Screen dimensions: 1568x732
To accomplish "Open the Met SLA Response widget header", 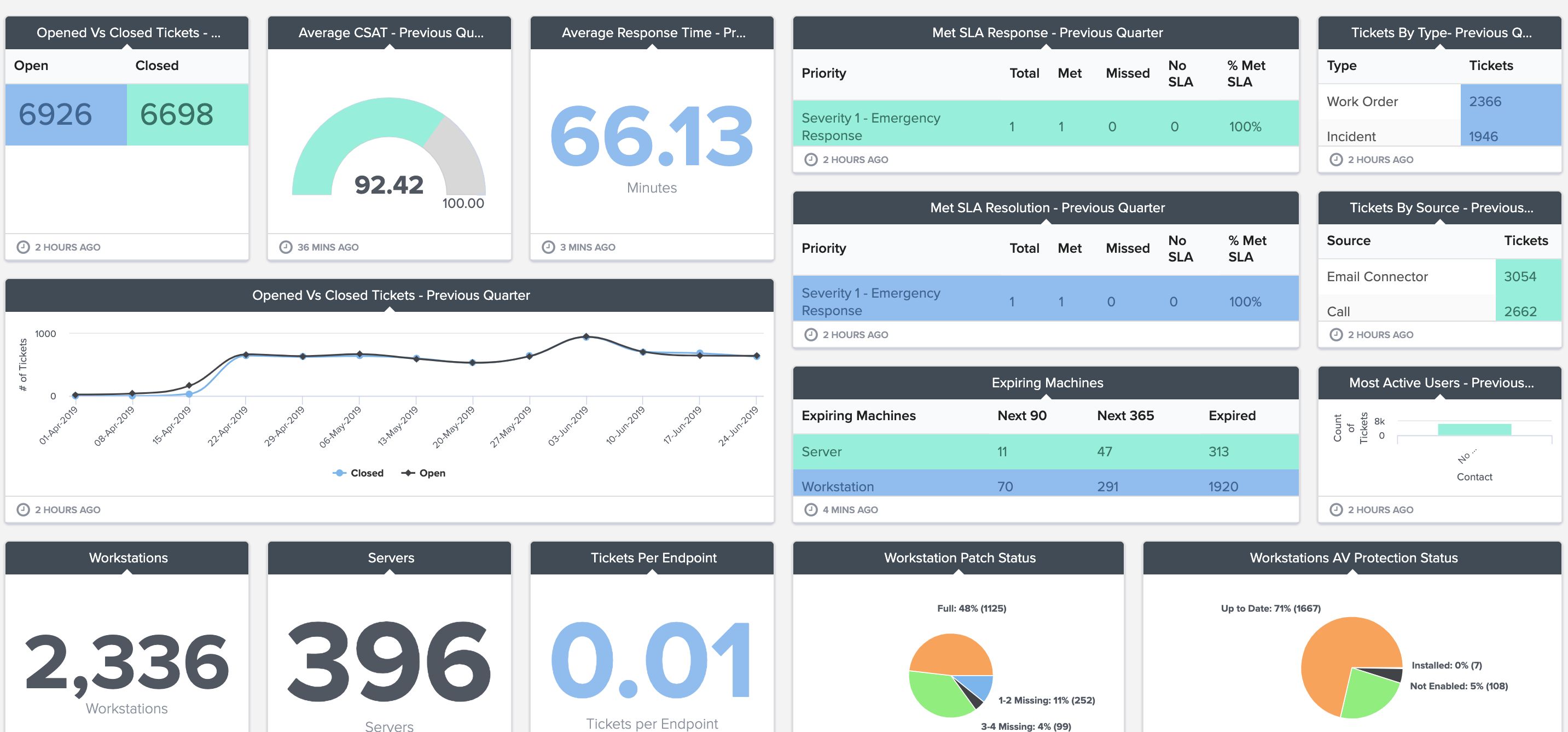I will (x=1046, y=33).
